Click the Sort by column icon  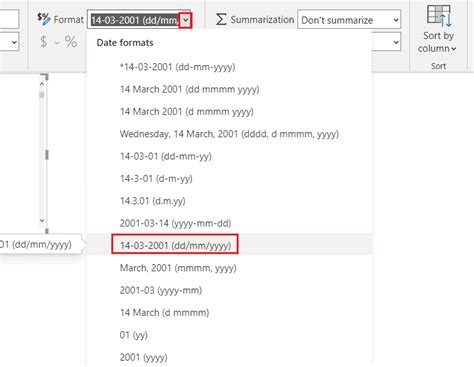(x=439, y=16)
